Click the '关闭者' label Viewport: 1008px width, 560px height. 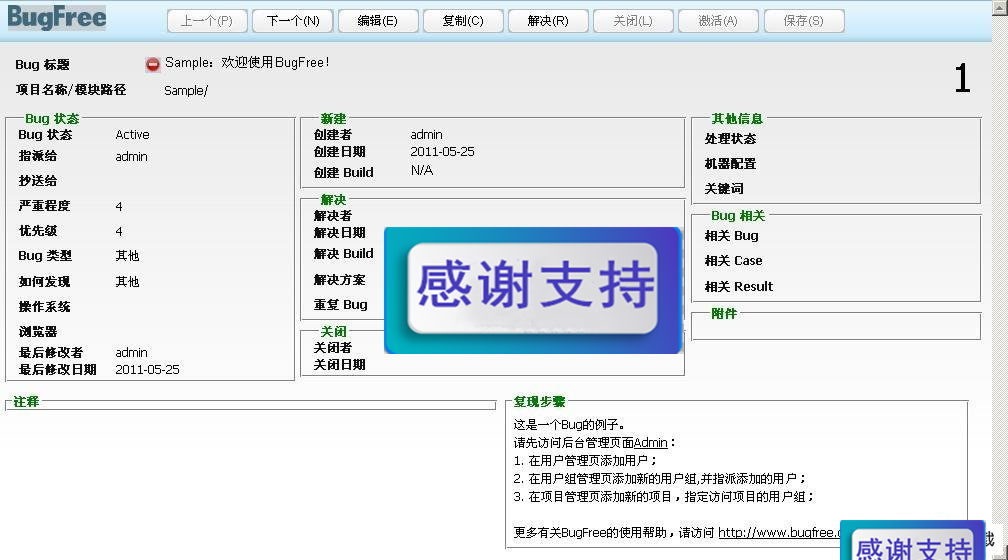point(333,348)
